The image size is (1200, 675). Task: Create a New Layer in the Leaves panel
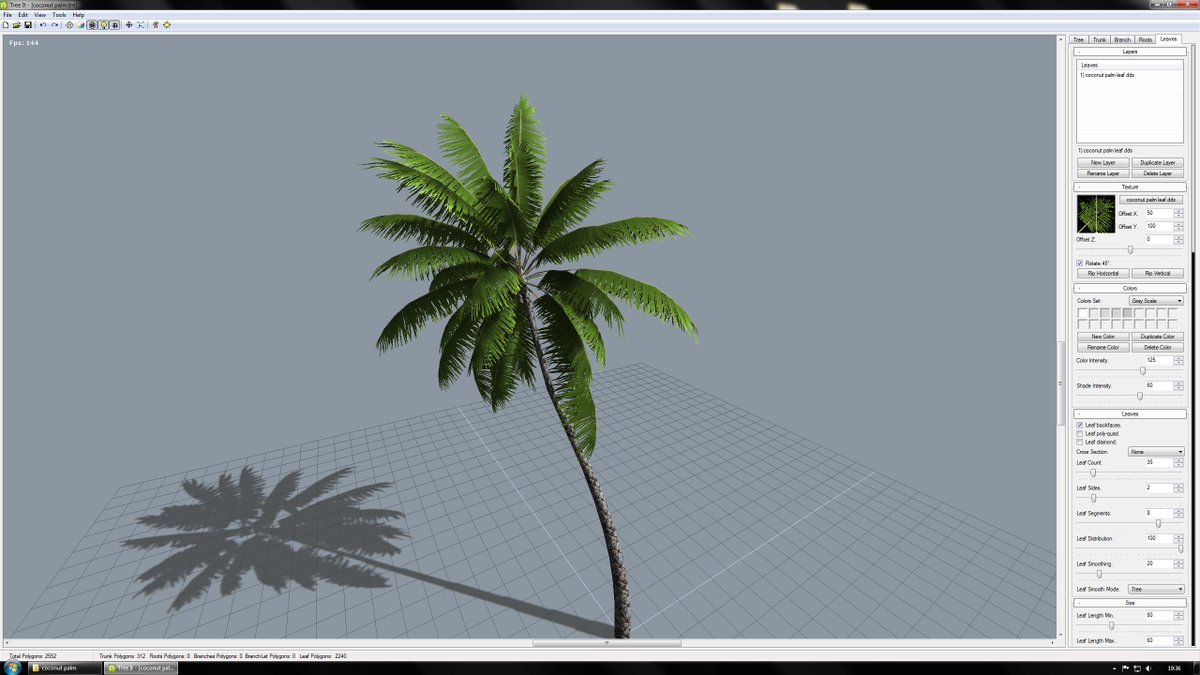[1103, 162]
